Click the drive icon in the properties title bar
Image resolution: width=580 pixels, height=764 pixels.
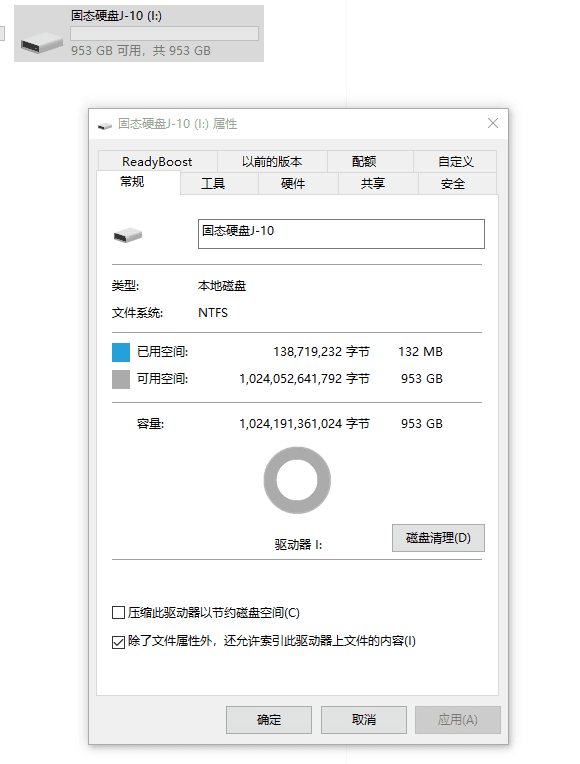coord(105,126)
